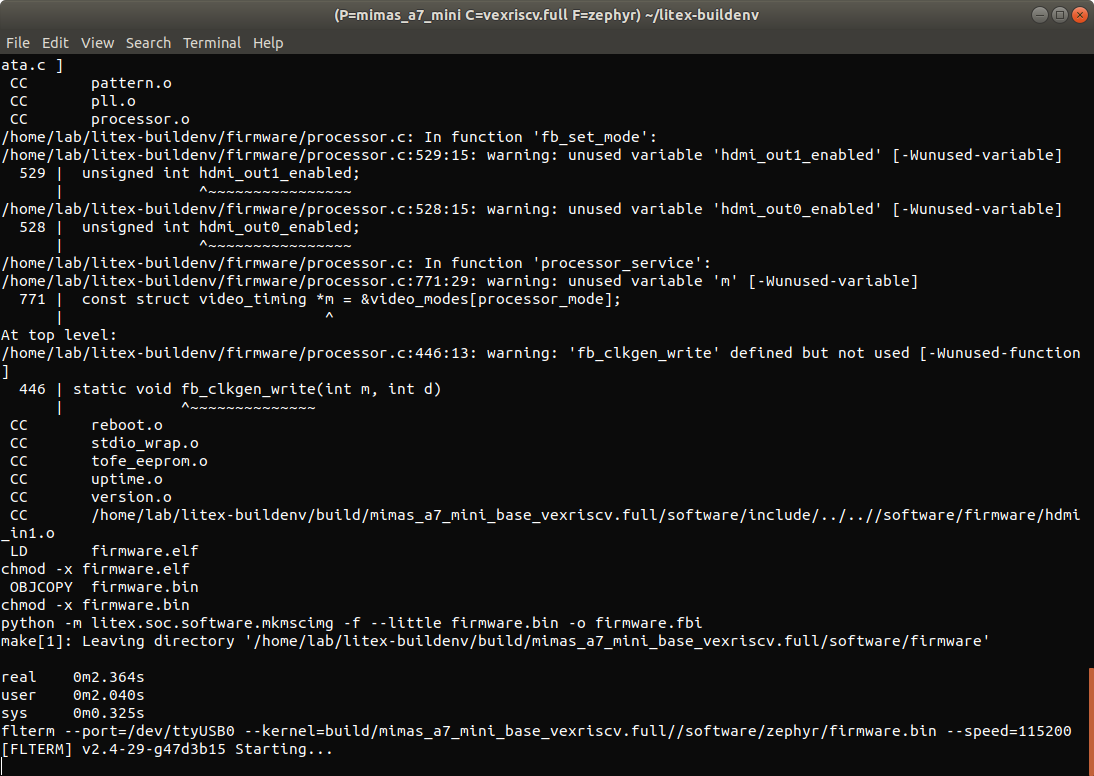Click the 'real 0m2.364s' timing line
1094x776 pixels.
[73, 677]
